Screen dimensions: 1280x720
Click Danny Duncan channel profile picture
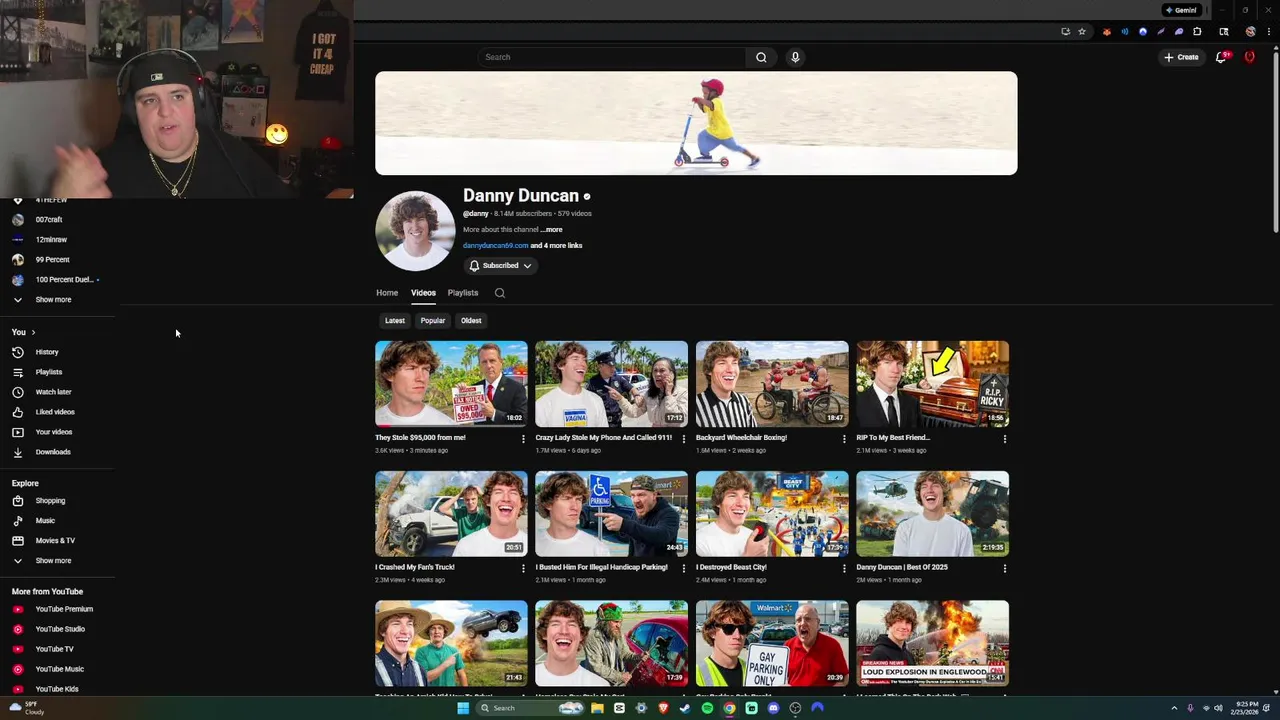point(415,231)
